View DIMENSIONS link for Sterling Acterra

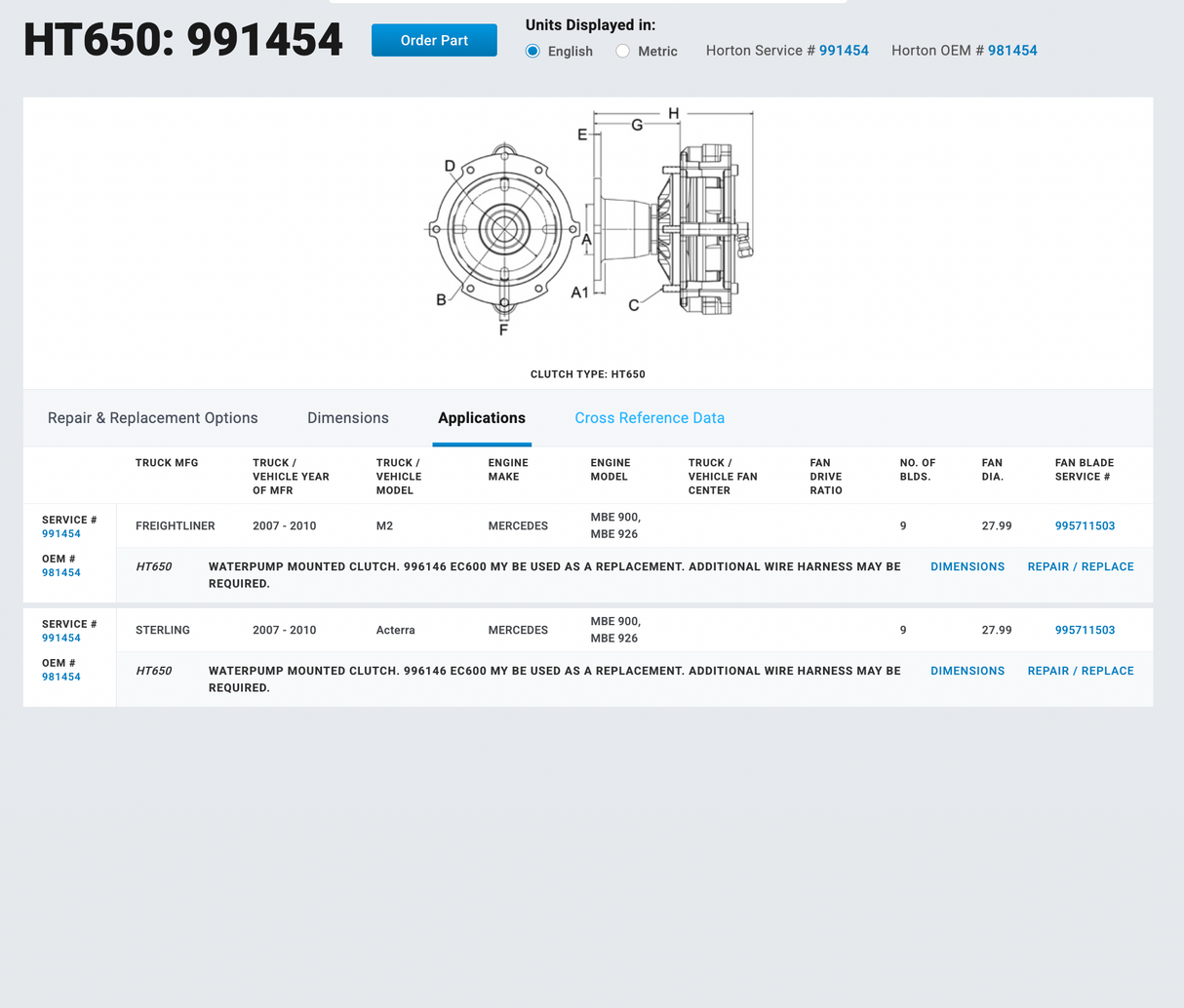point(967,672)
